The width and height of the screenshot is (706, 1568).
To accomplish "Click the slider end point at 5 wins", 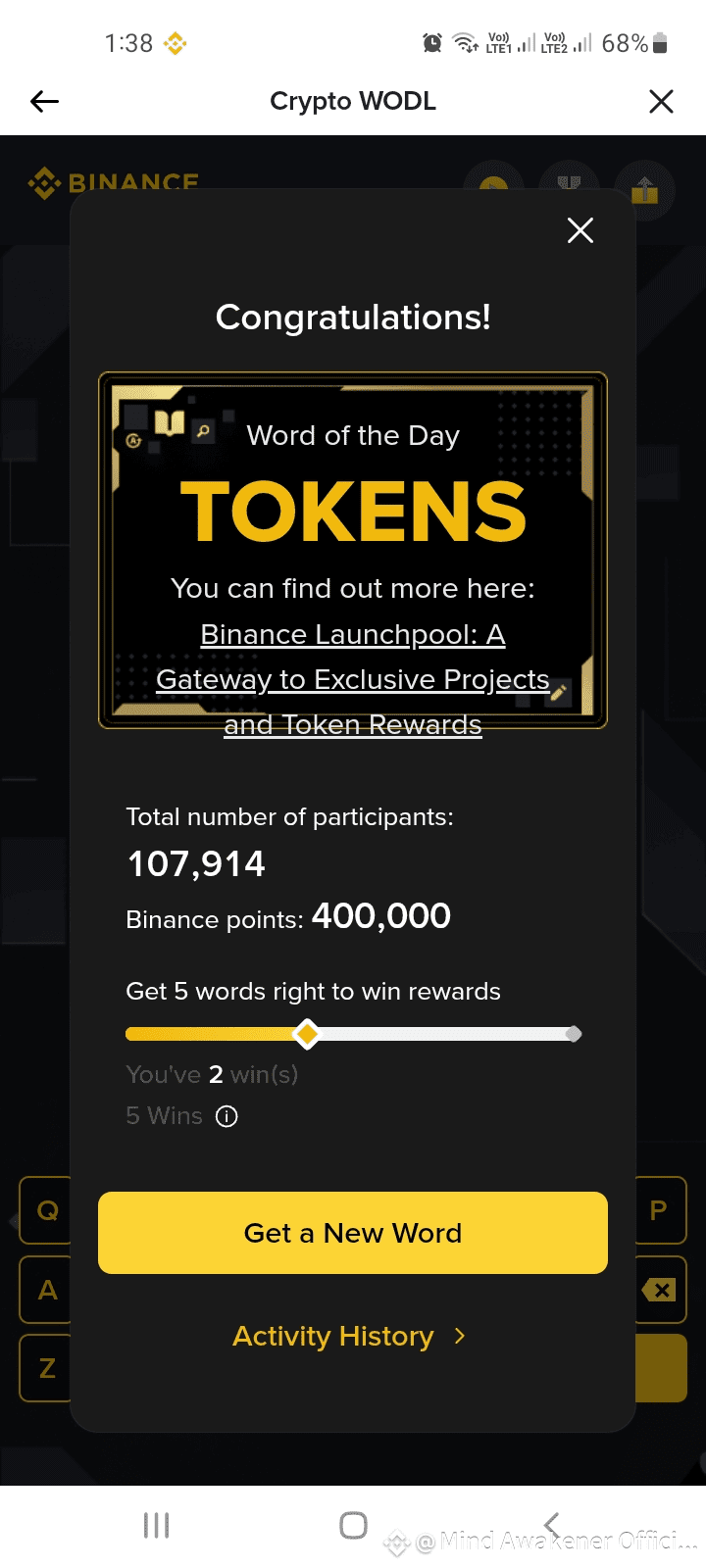I will pyautogui.click(x=574, y=1034).
